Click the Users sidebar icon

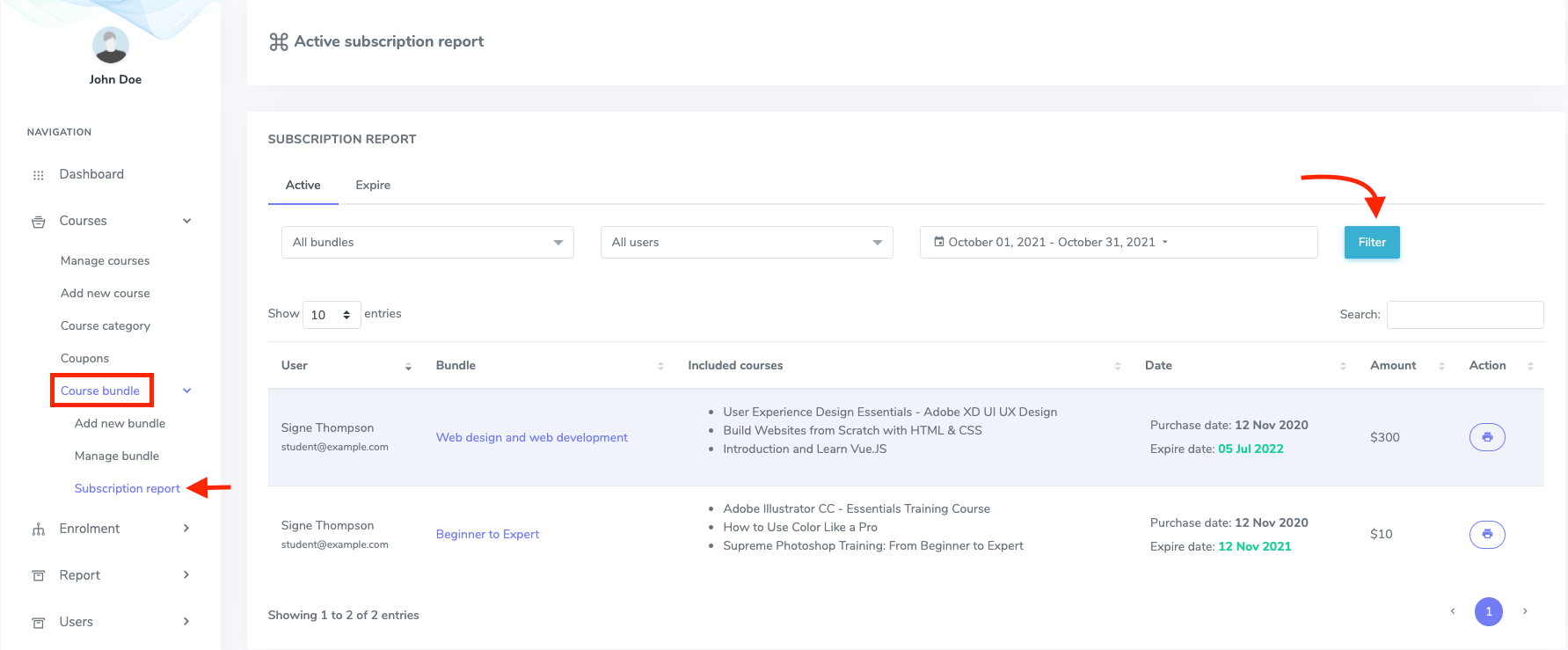[38, 623]
